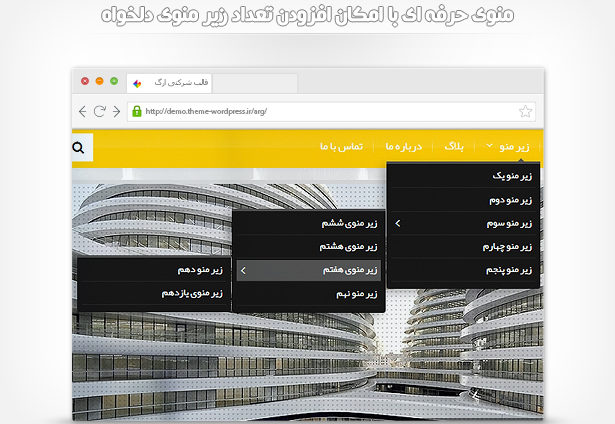Bookmark page with the star icon
This screenshot has width=615, height=424.
[x=526, y=111]
